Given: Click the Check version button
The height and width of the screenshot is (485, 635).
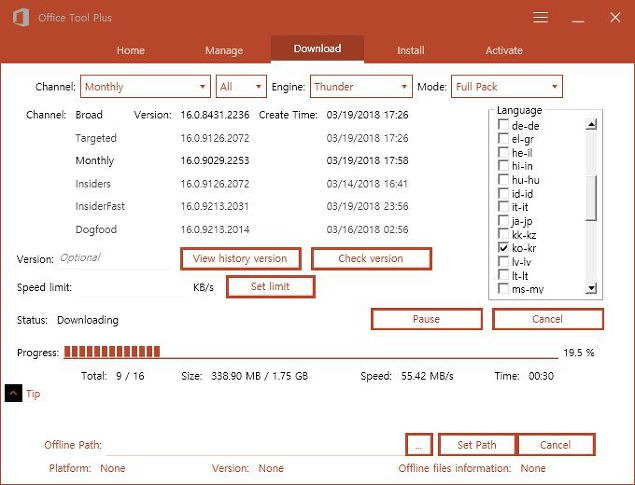Looking at the screenshot, I should coord(371,258).
